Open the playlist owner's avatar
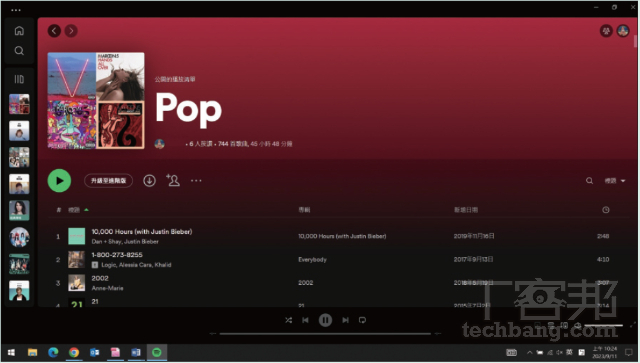The image size is (640, 363). (160, 144)
